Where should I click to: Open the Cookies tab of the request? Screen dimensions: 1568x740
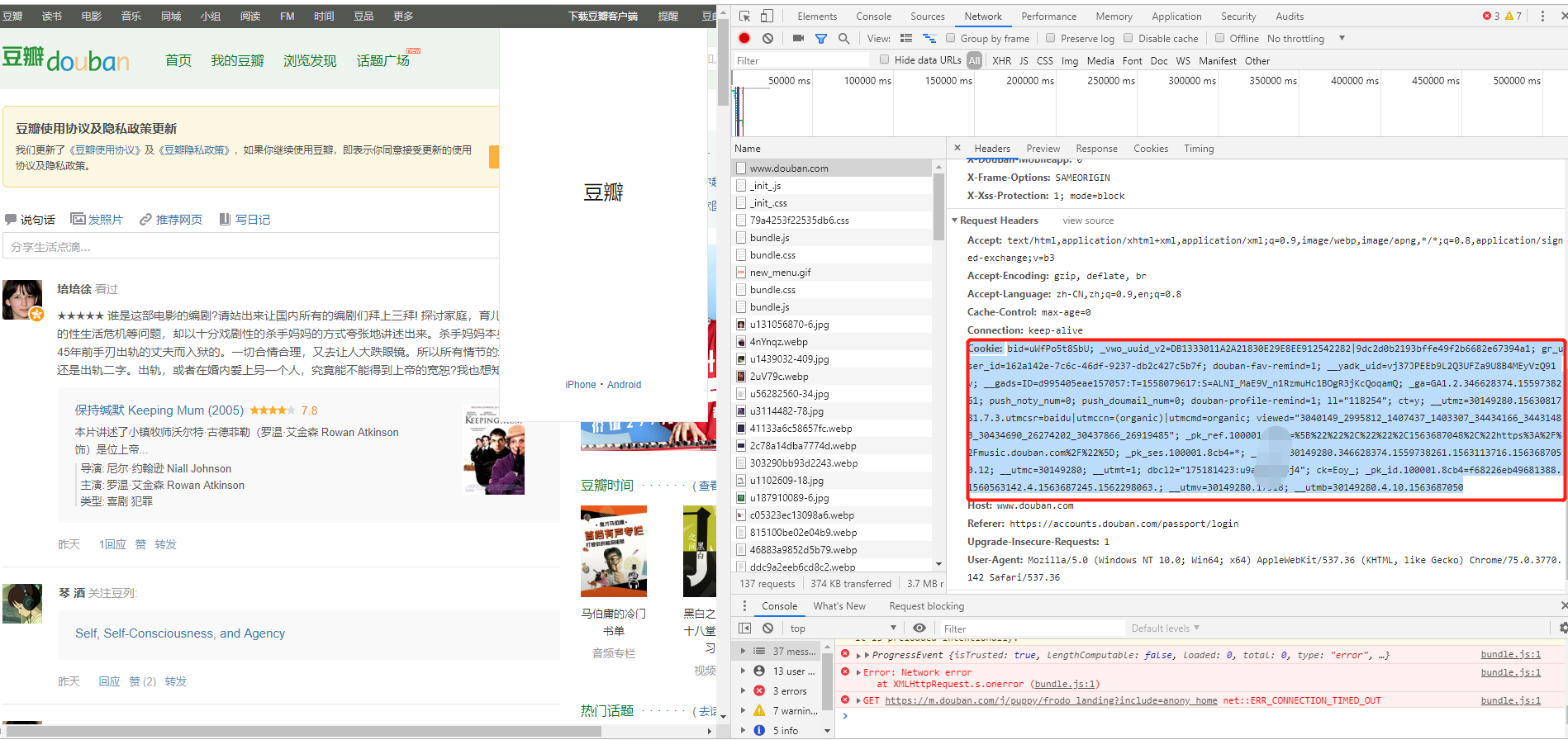pyautogui.click(x=1150, y=148)
